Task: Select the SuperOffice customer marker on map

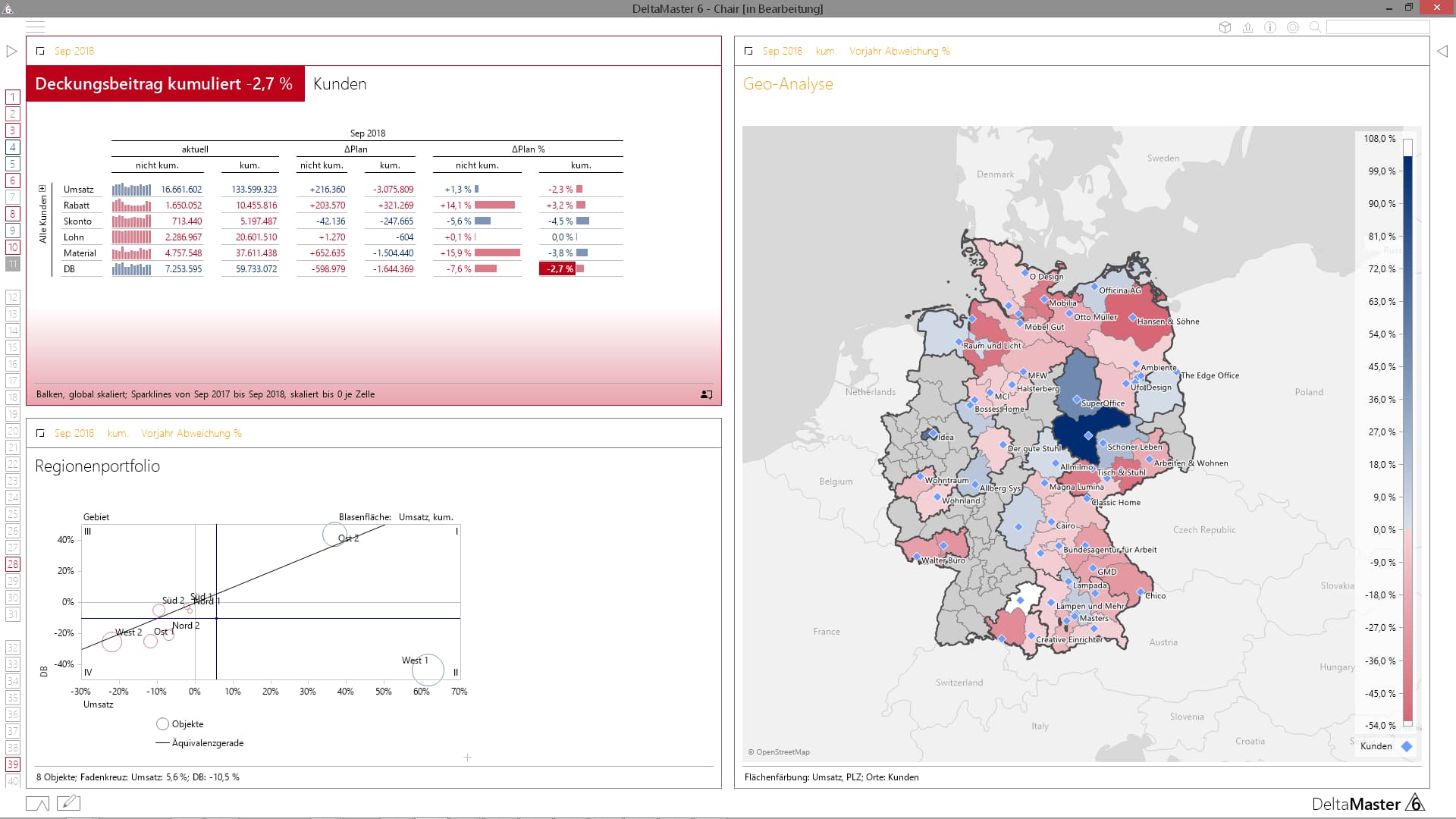Action: pos(1077,400)
